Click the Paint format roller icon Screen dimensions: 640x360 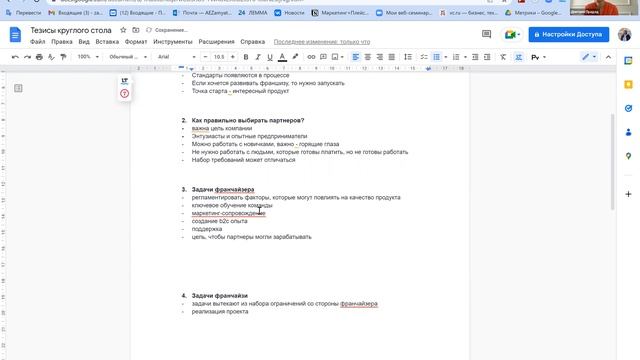63,57
